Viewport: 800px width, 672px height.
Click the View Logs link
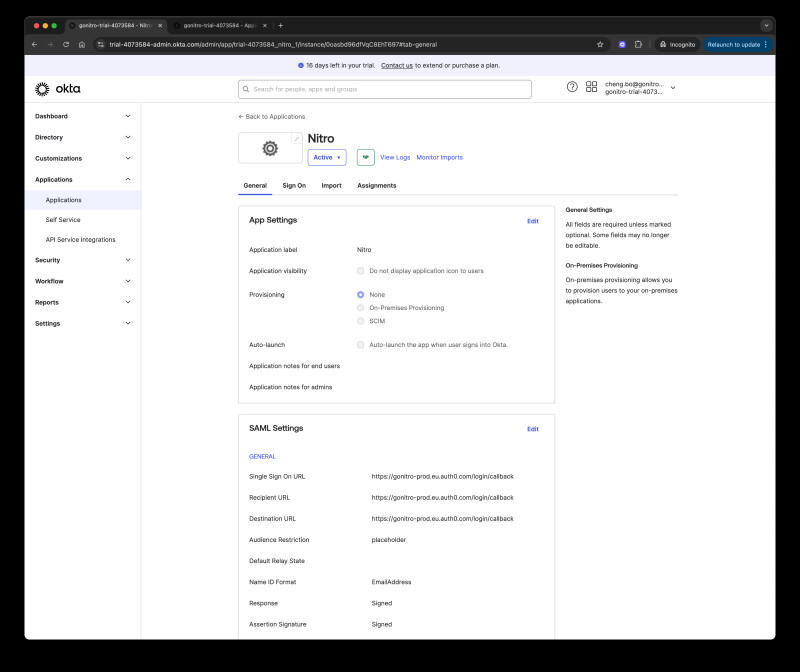(x=395, y=157)
